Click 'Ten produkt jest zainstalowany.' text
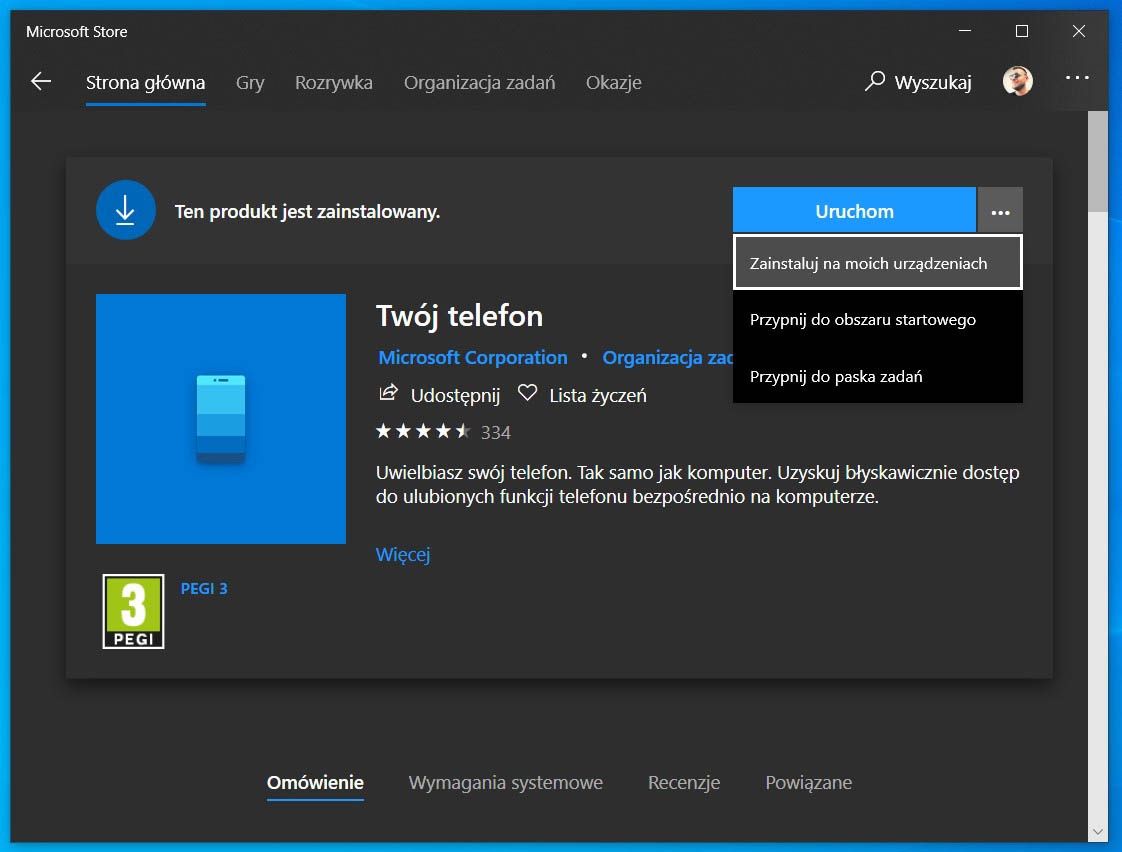1122x852 pixels. (307, 211)
